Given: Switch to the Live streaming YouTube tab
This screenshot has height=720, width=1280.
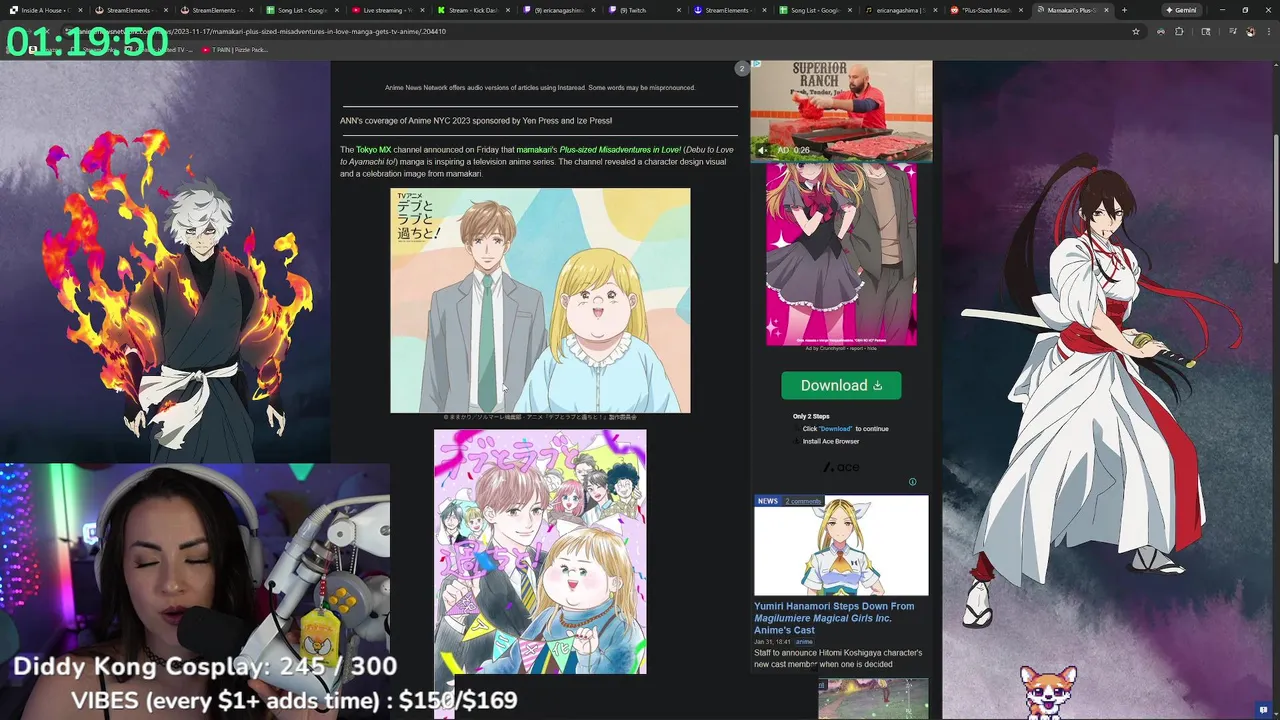Looking at the screenshot, I should (x=388, y=10).
